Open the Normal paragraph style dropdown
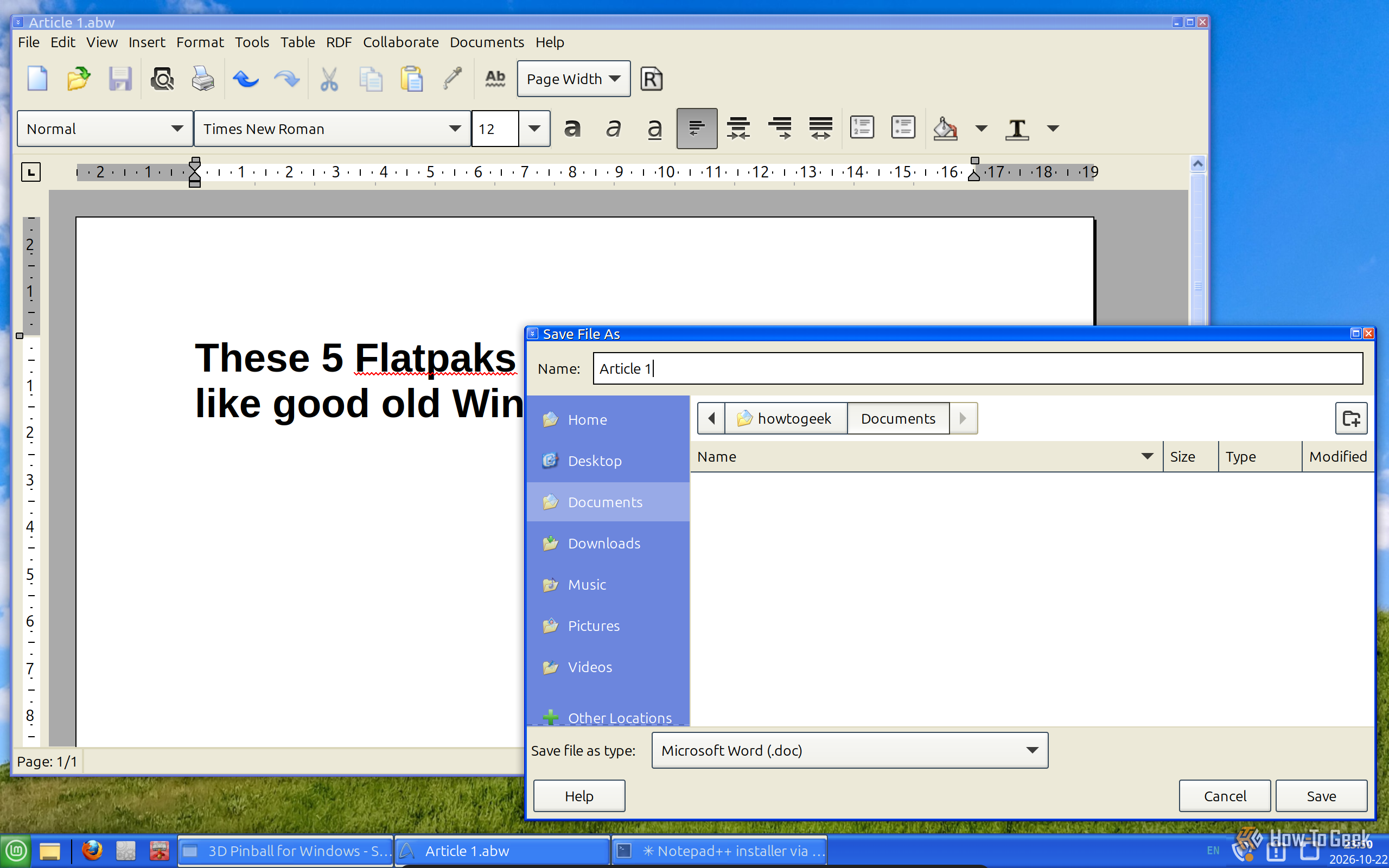The image size is (1389, 868). pyautogui.click(x=105, y=129)
